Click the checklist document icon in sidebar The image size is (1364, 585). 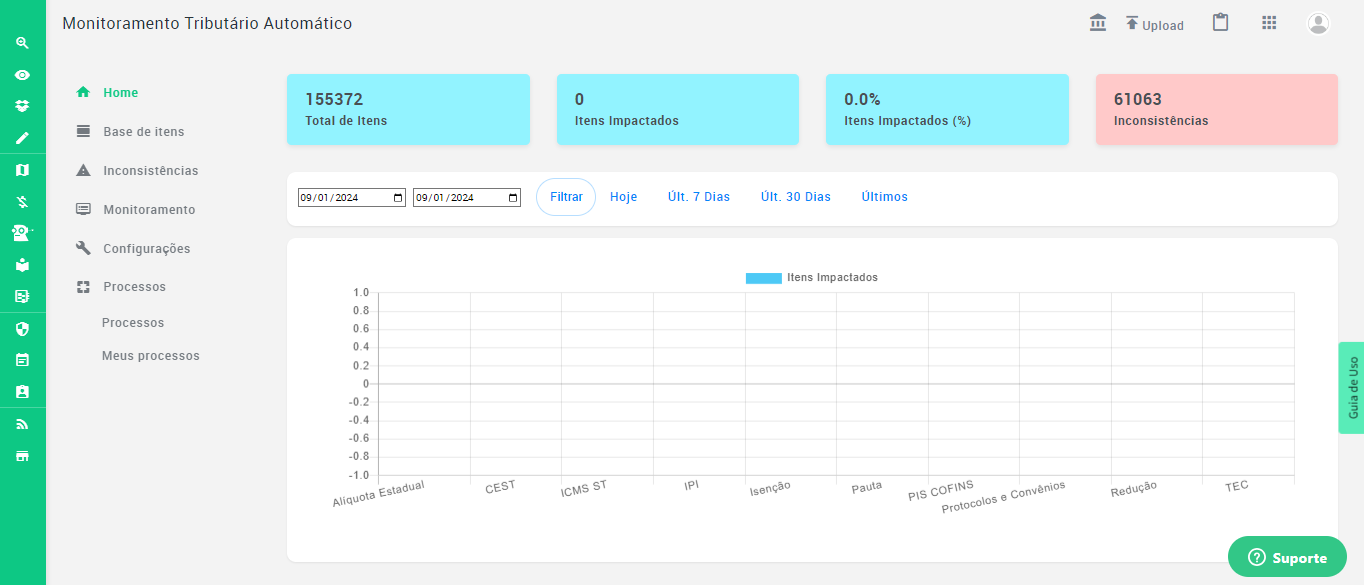[x=22, y=296]
